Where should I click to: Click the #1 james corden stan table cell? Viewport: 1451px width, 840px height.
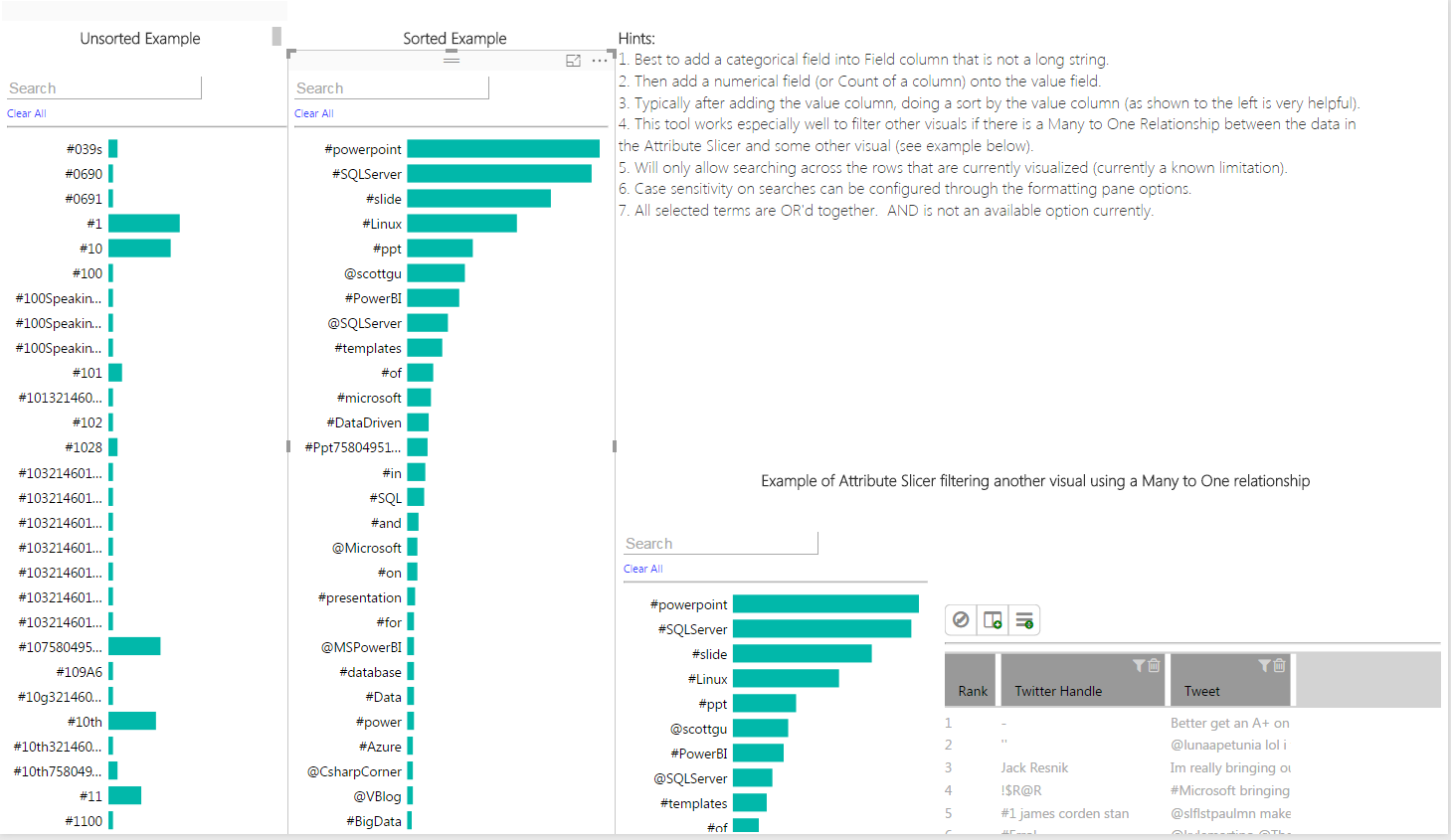[1065, 813]
